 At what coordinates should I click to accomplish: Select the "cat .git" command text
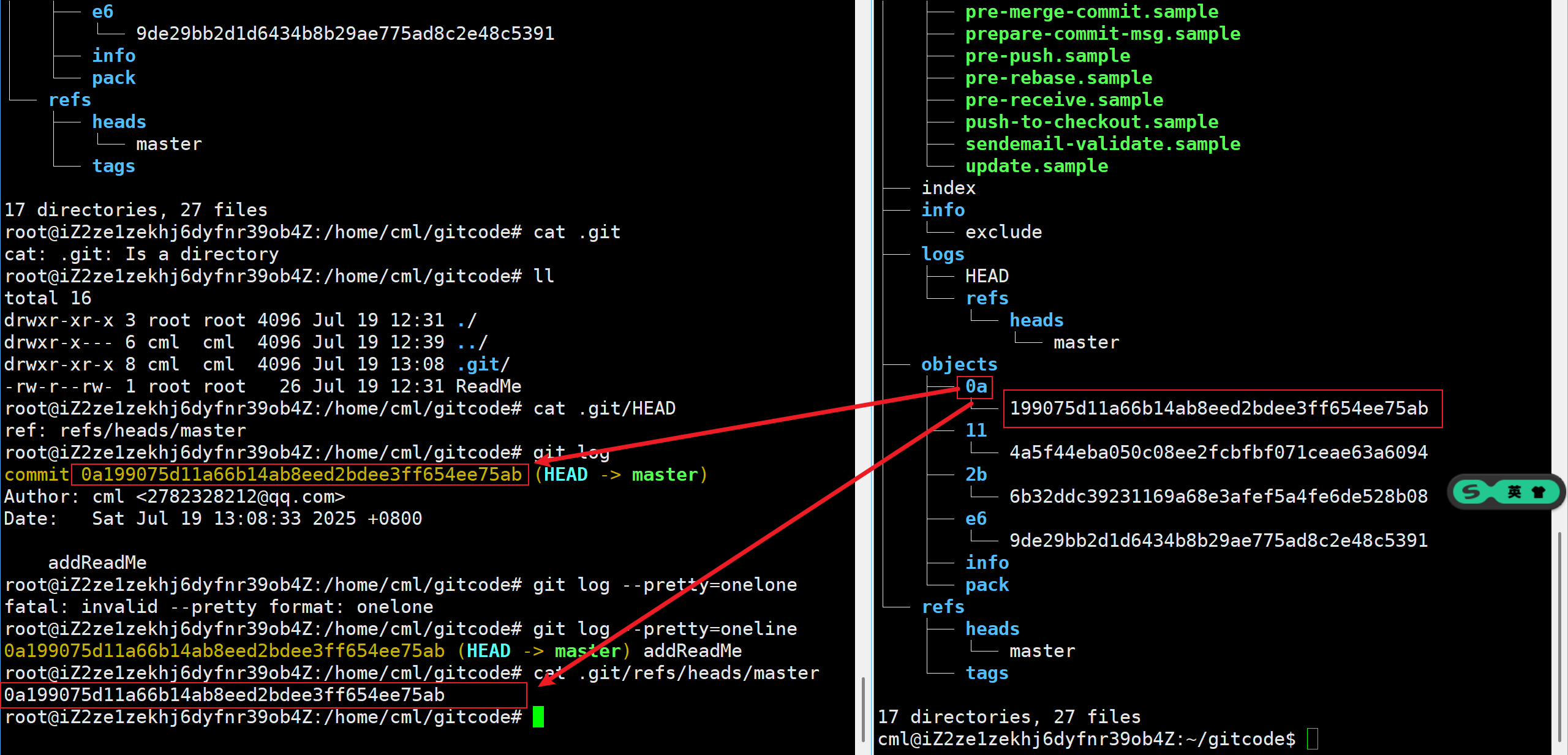tap(577, 232)
